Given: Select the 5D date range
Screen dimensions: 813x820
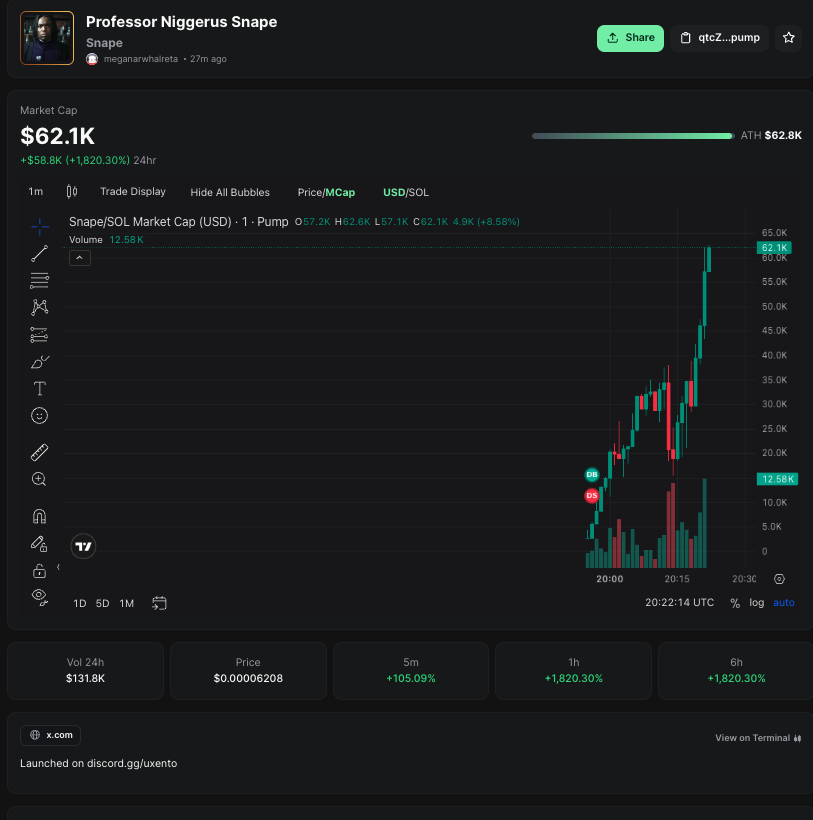Looking at the screenshot, I should [102, 603].
